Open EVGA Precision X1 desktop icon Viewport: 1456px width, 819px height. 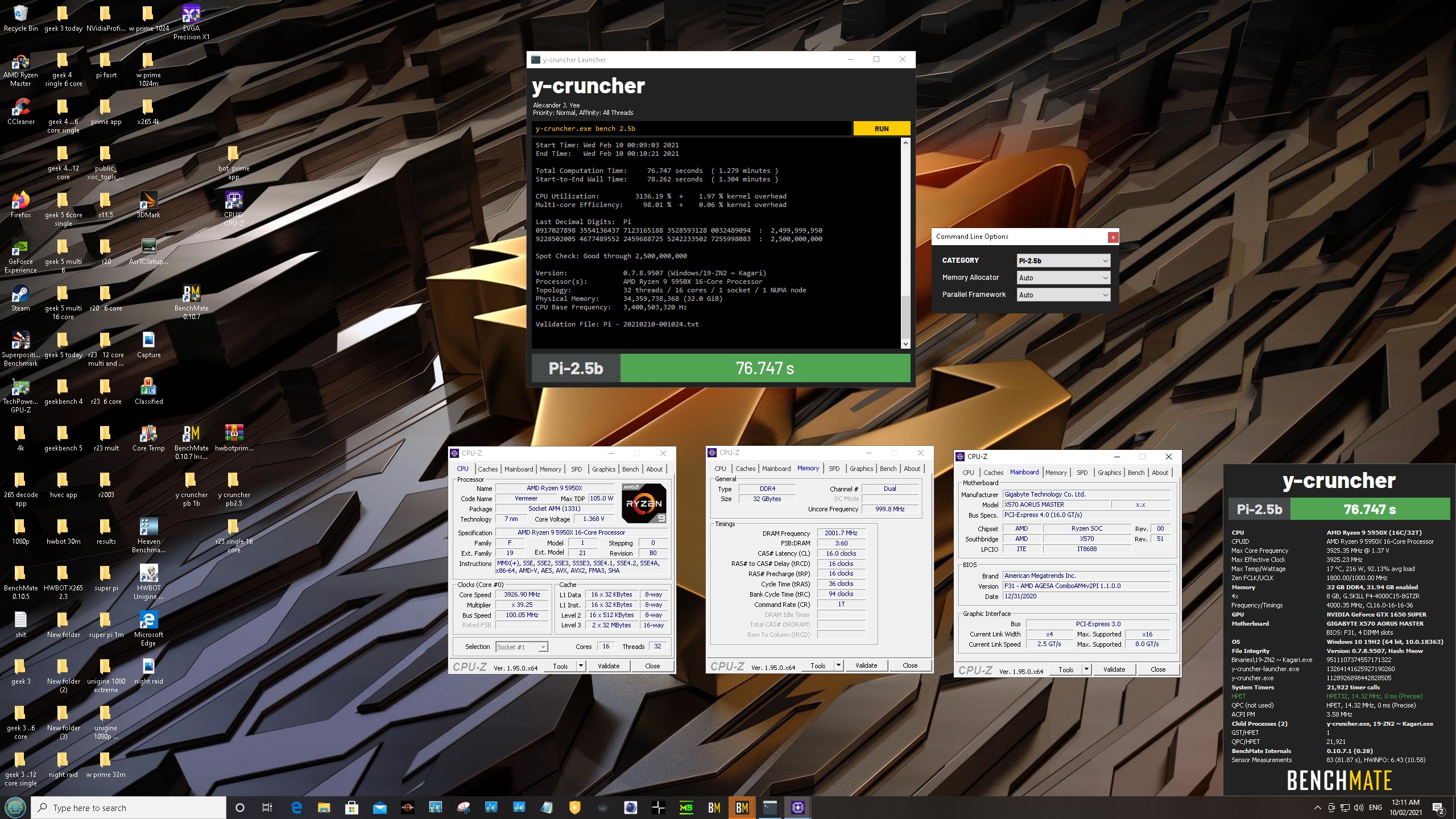[x=191, y=23]
